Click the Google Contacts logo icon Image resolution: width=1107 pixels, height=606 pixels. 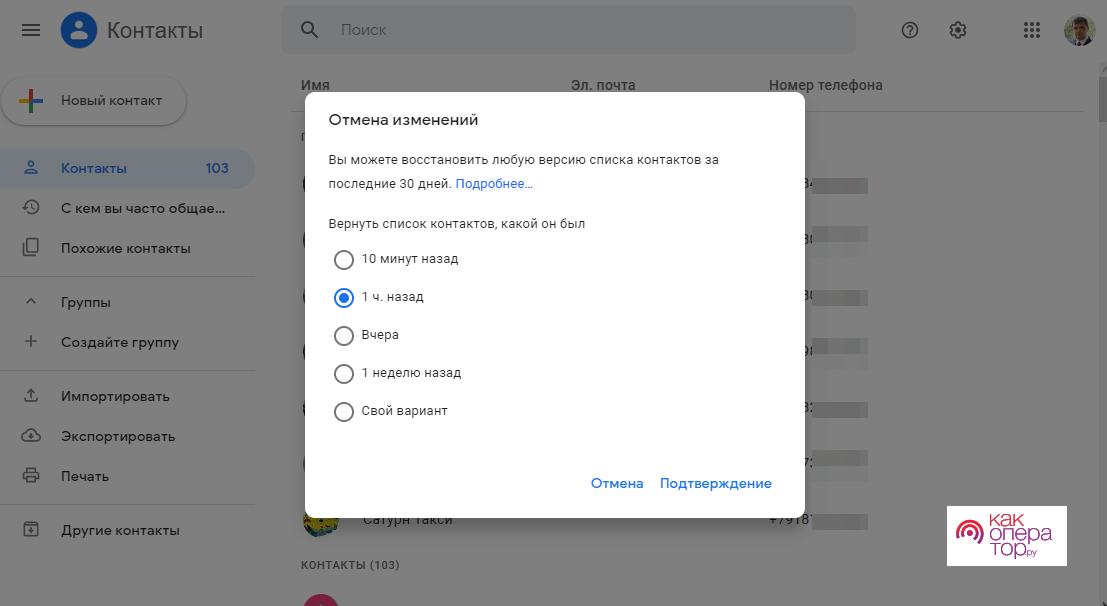click(78, 30)
